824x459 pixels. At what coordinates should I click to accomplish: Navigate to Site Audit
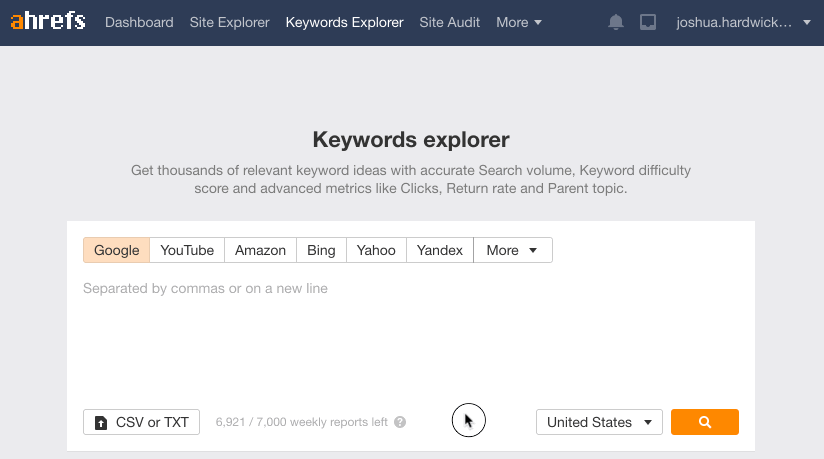point(449,22)
